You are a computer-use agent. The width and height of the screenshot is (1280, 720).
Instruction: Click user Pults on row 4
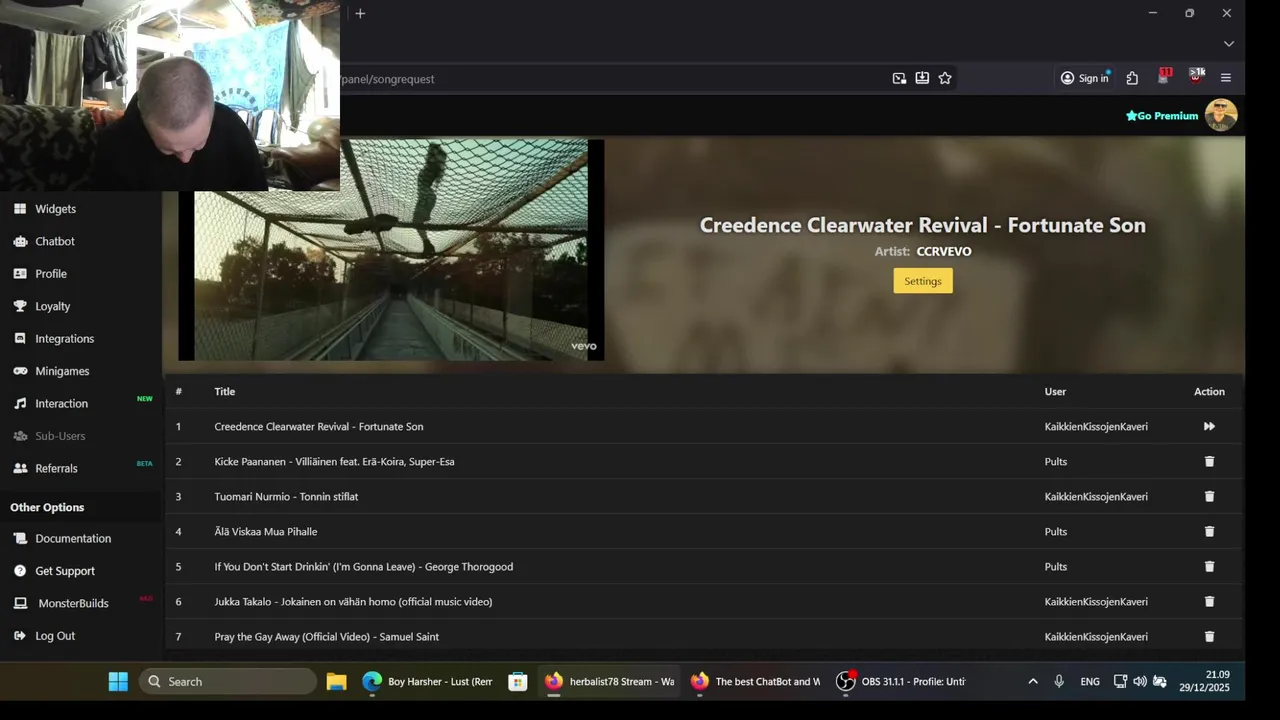coord(1056,531)
